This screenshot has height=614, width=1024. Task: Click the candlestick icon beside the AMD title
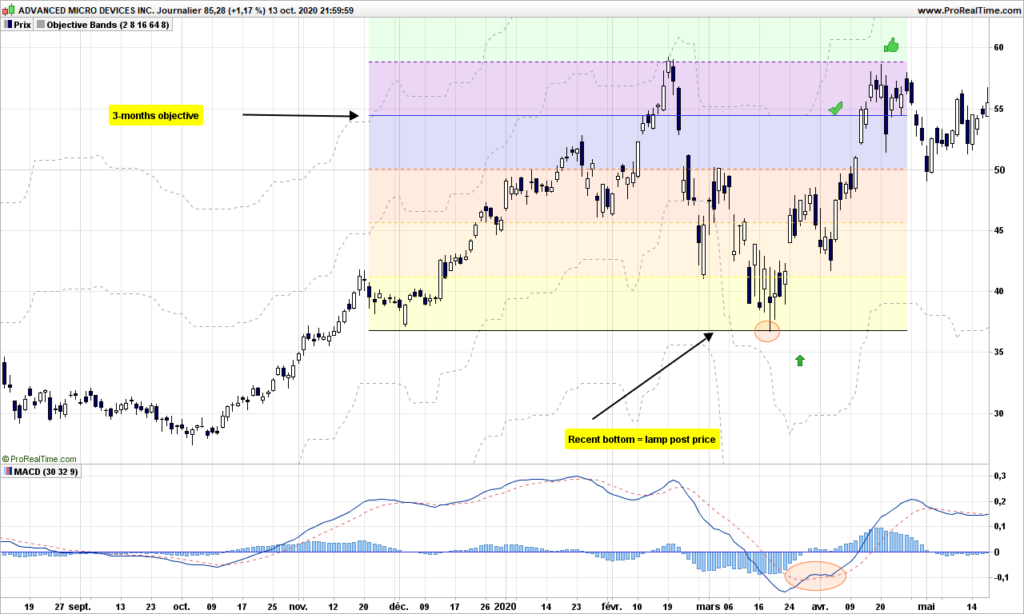(7, 10)
